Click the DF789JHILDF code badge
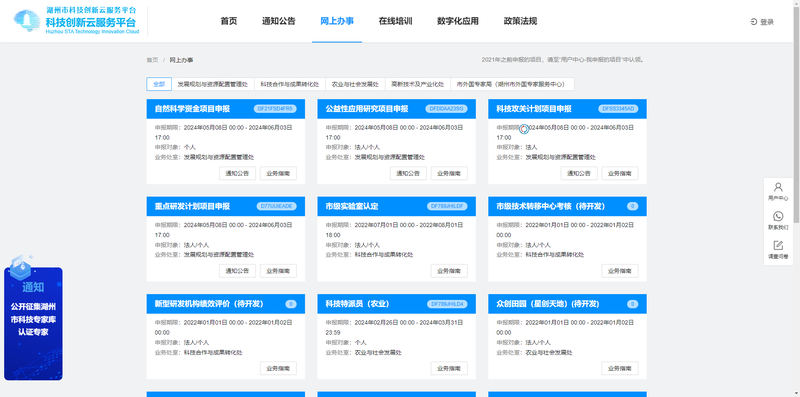The width and height of the screenshot is (800, 397). click(x=447, y=206)
